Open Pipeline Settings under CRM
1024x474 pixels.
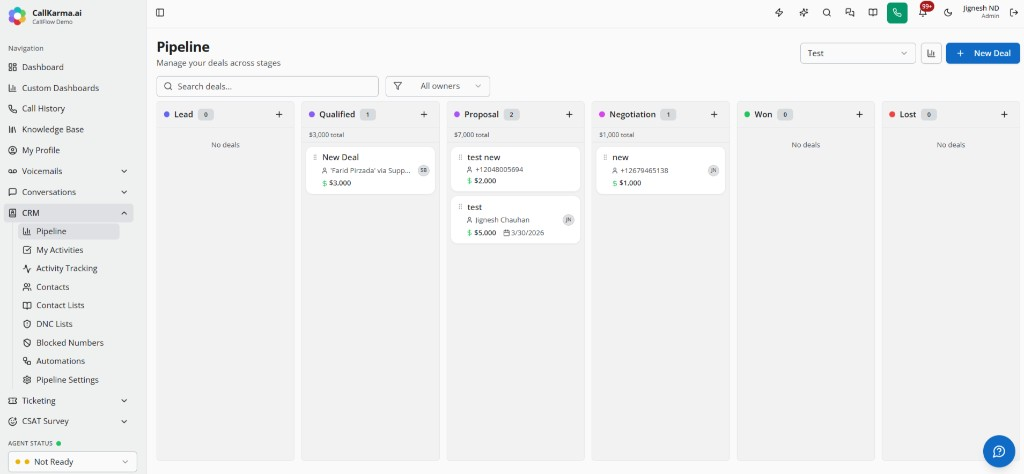69,380
